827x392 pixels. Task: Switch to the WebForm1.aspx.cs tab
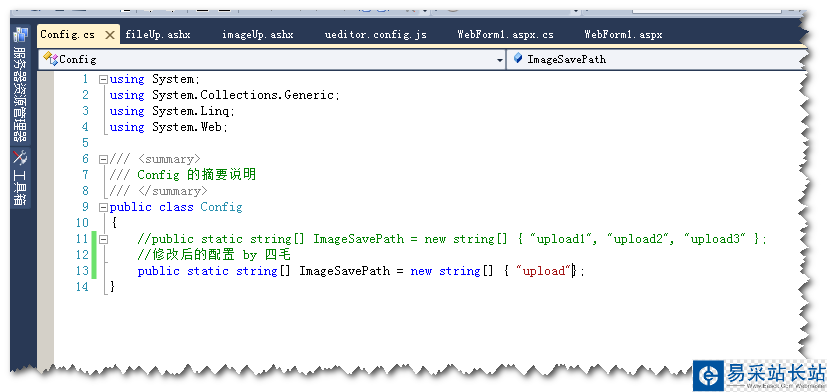point(505,35)
